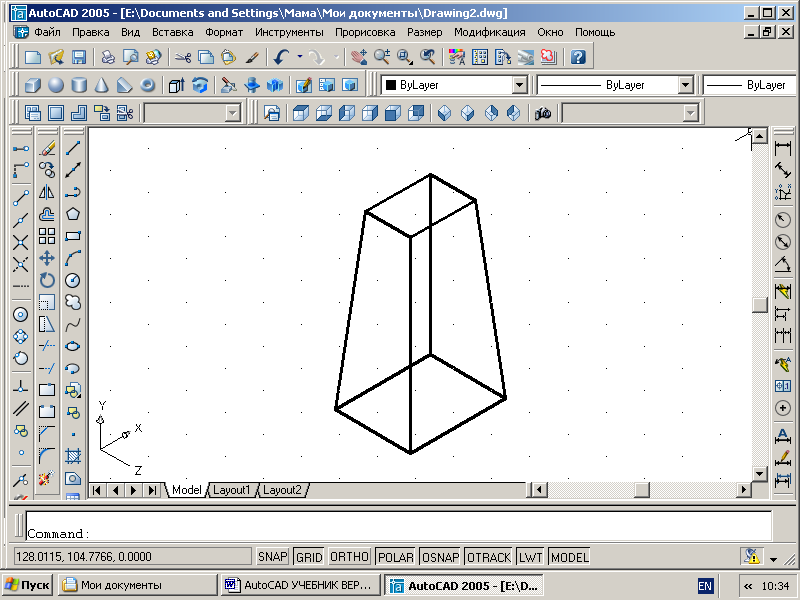Select the Rotate tool
The height and width of the screenshot is (600, 800).
pos(47,280)
